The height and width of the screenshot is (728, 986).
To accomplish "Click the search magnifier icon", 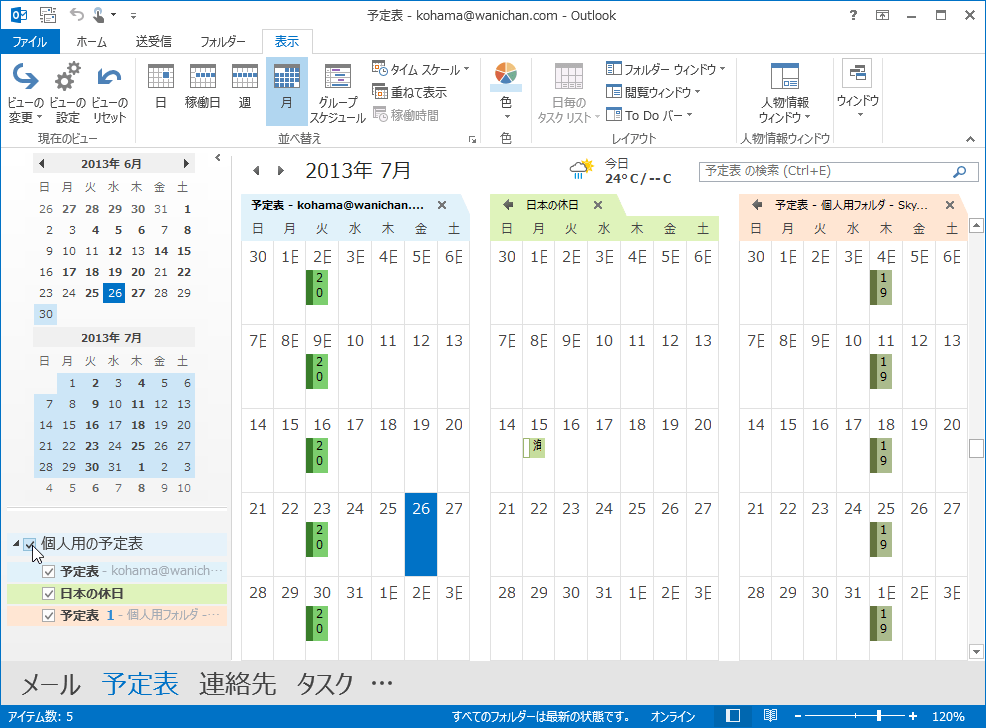I will pos(960,171).
